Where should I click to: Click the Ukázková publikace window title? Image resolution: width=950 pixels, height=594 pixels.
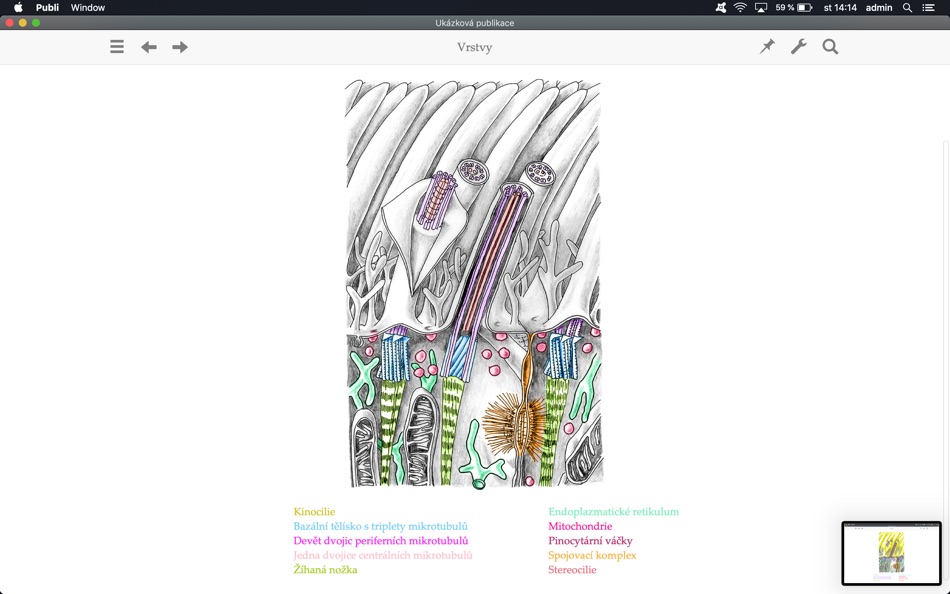pos(474,23)
